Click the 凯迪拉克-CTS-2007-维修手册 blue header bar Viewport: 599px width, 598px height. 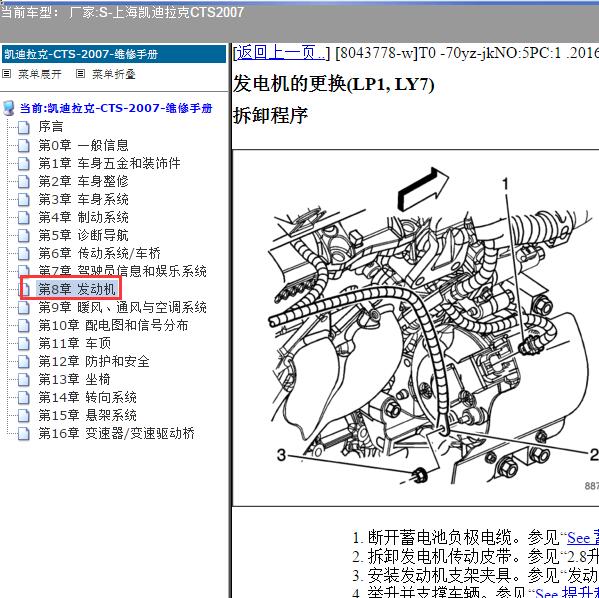[x=114, y=54]
